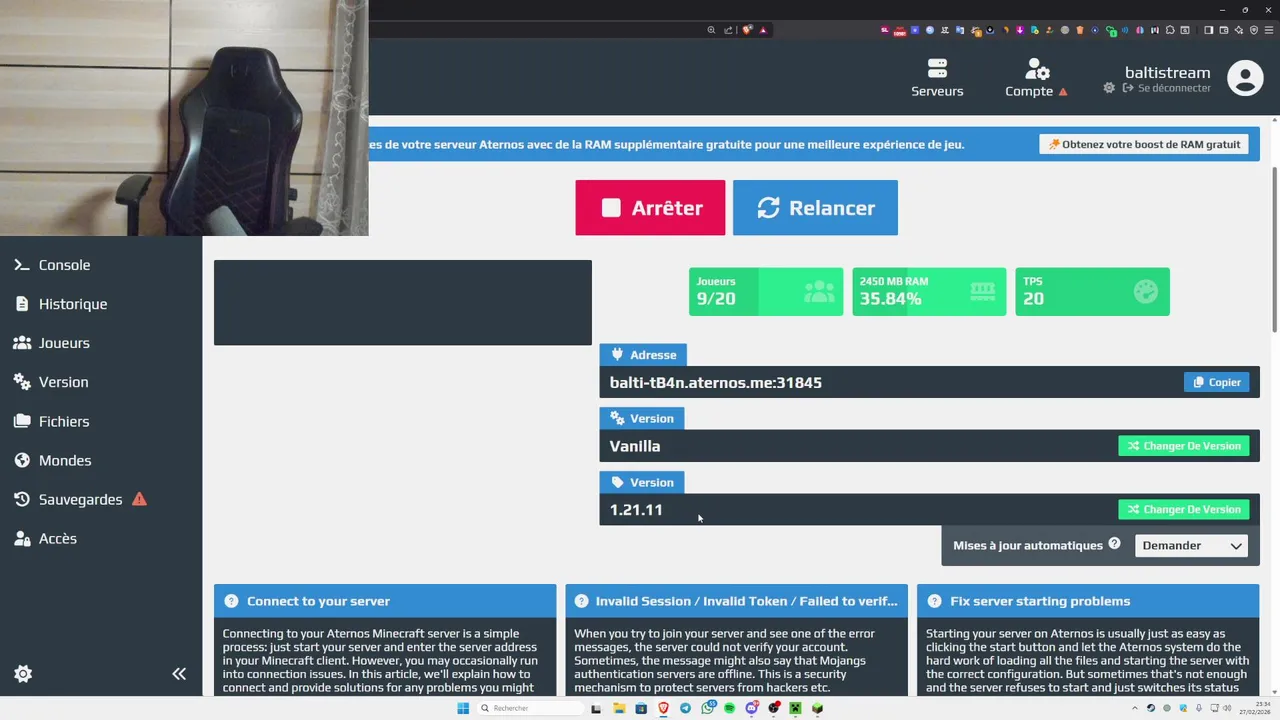Image resolution: width=1280 pixels, height=720 pixels.
Task: Click the Adresse label tab
Action: 643,355
